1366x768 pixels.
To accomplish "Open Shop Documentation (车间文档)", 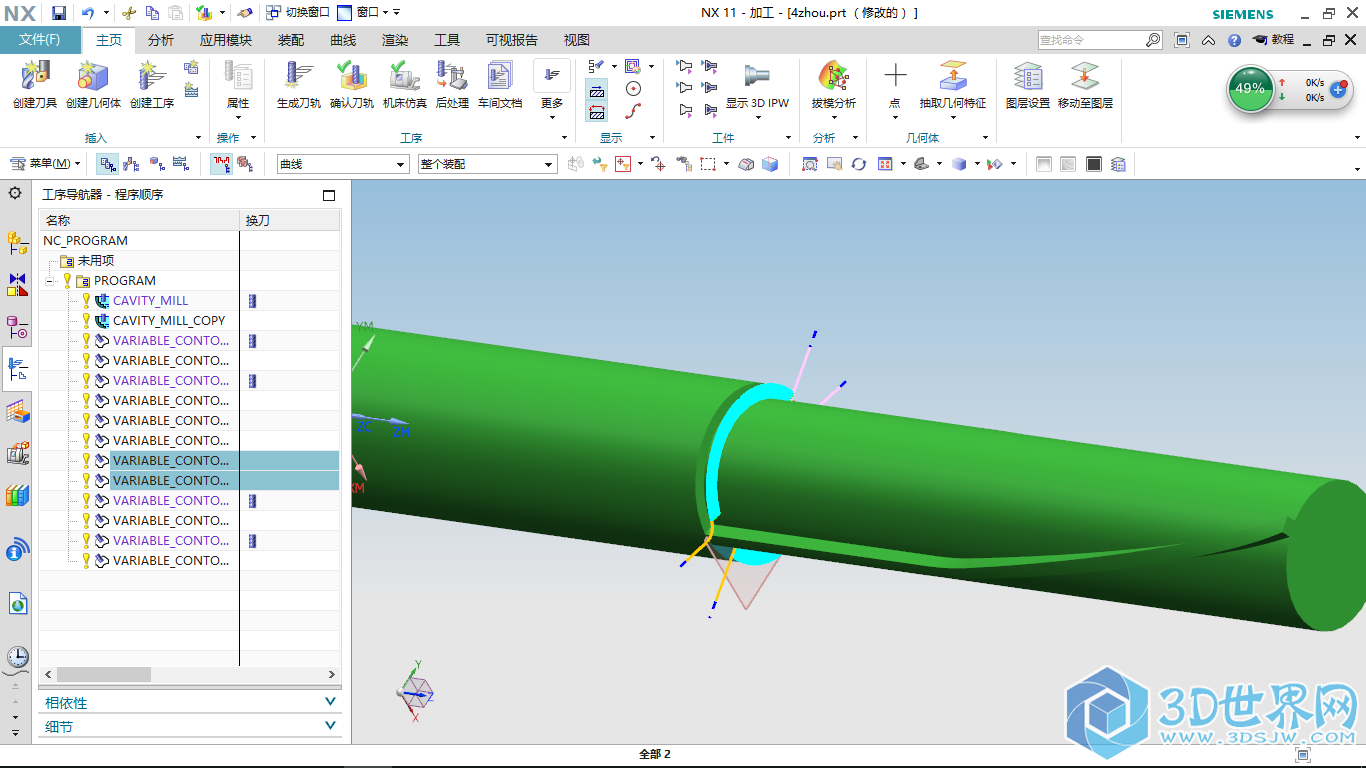I will 500,84.
